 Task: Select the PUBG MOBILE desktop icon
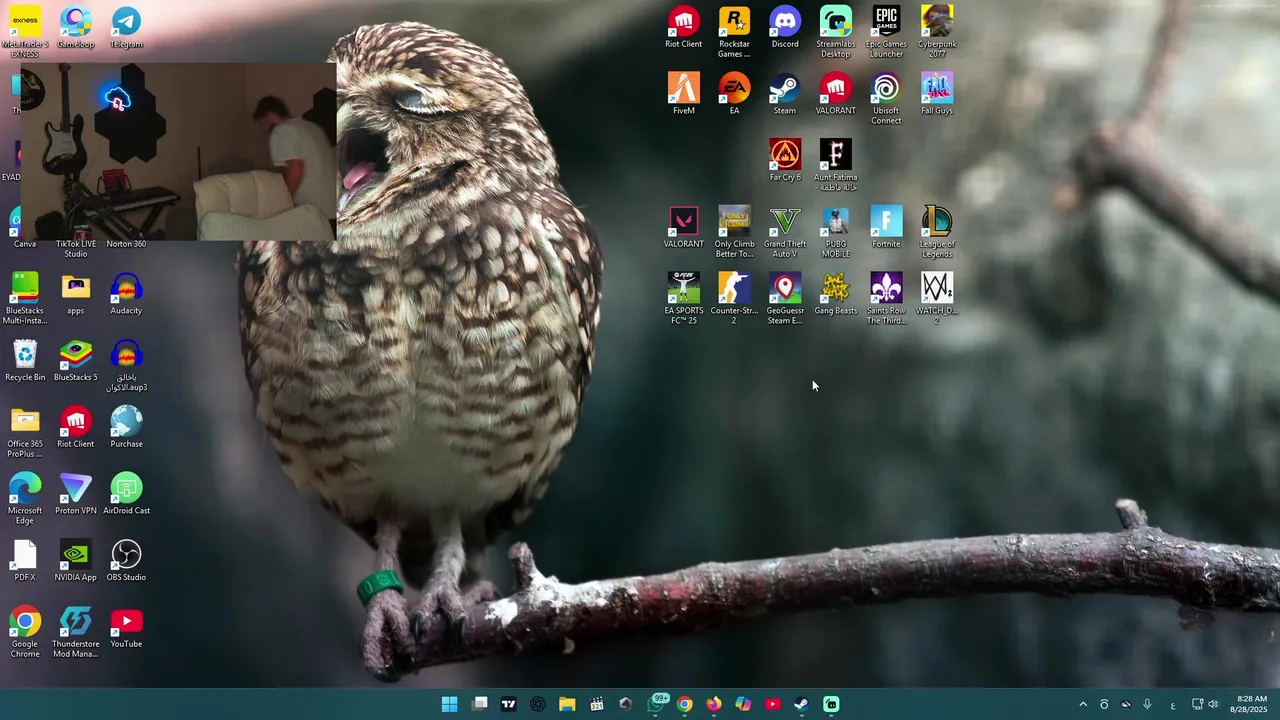click(x=836, y=231)
